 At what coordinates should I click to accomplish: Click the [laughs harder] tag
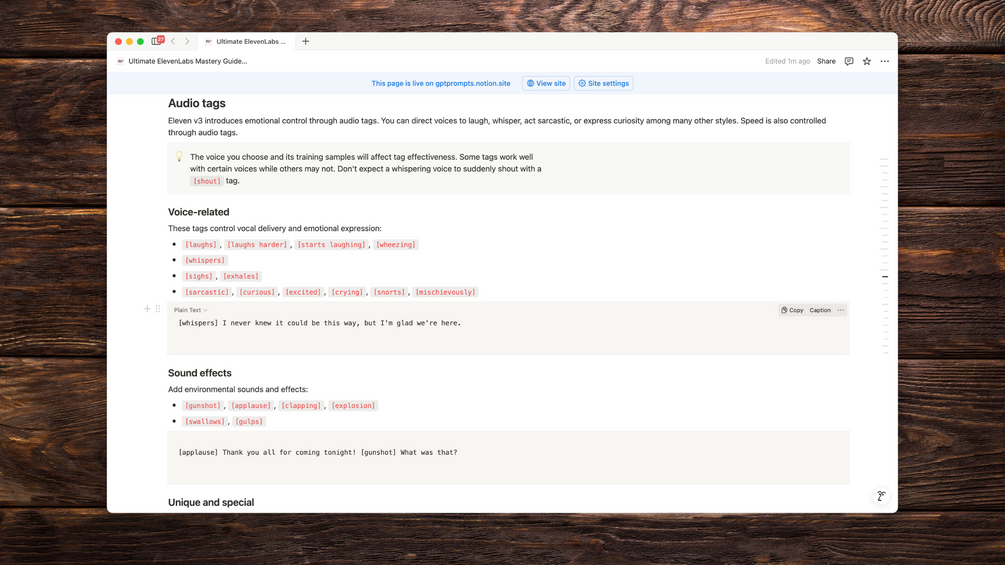pos(257,245)
